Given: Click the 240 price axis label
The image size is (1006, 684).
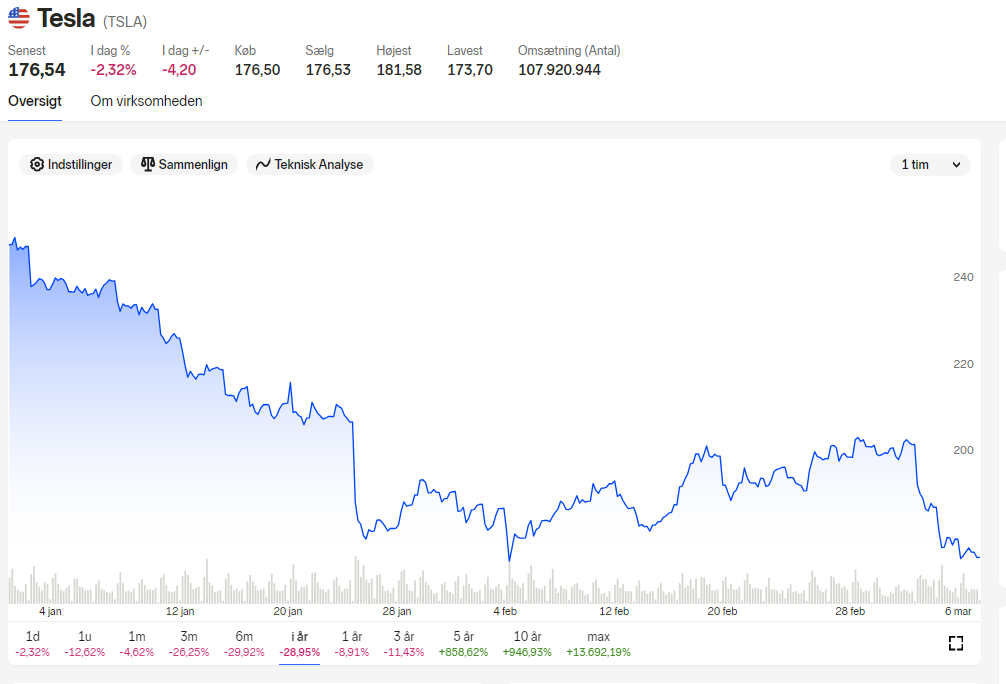Looking at the screenshot, I should tap(963, 277).
